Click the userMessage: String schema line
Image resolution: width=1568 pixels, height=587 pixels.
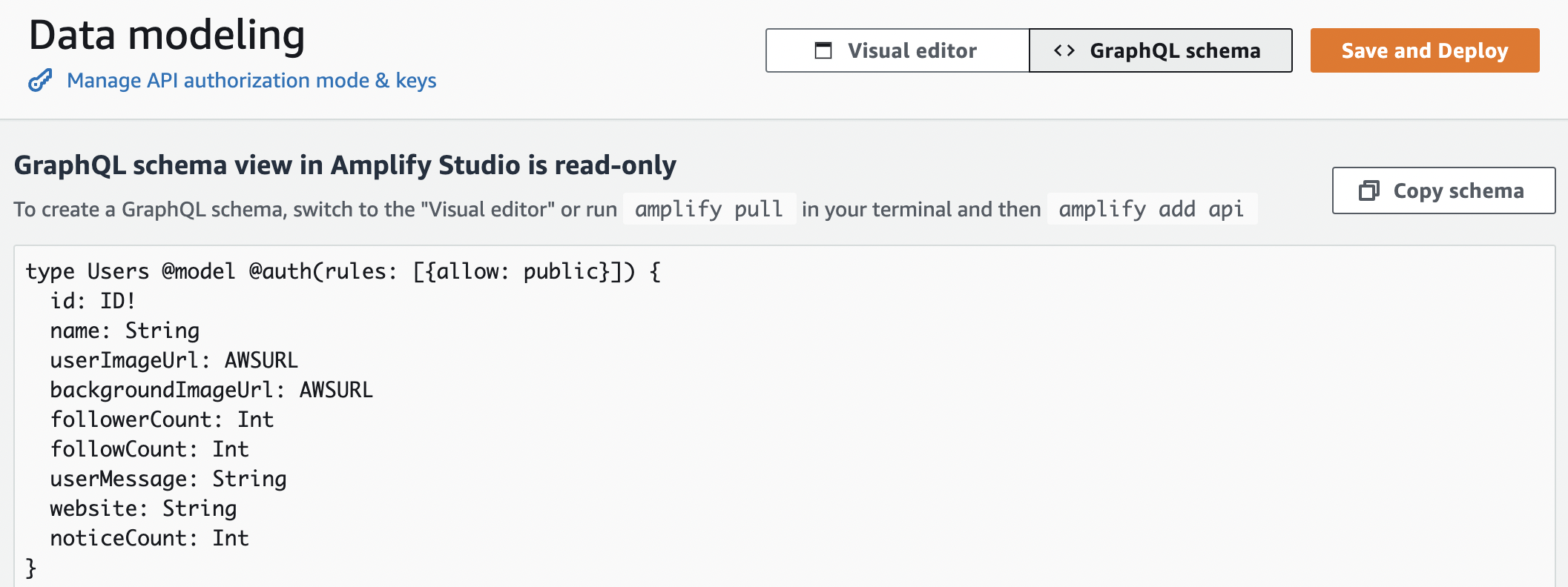(x=168, y=479)
